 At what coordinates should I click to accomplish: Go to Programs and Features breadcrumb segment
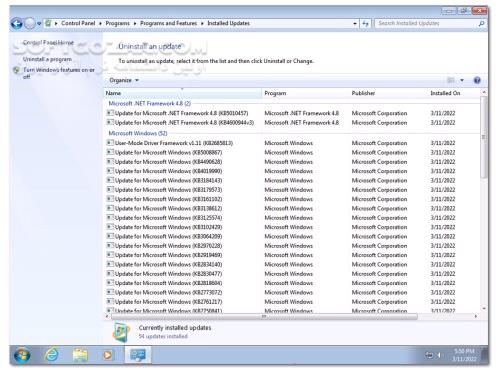[168, 23]
